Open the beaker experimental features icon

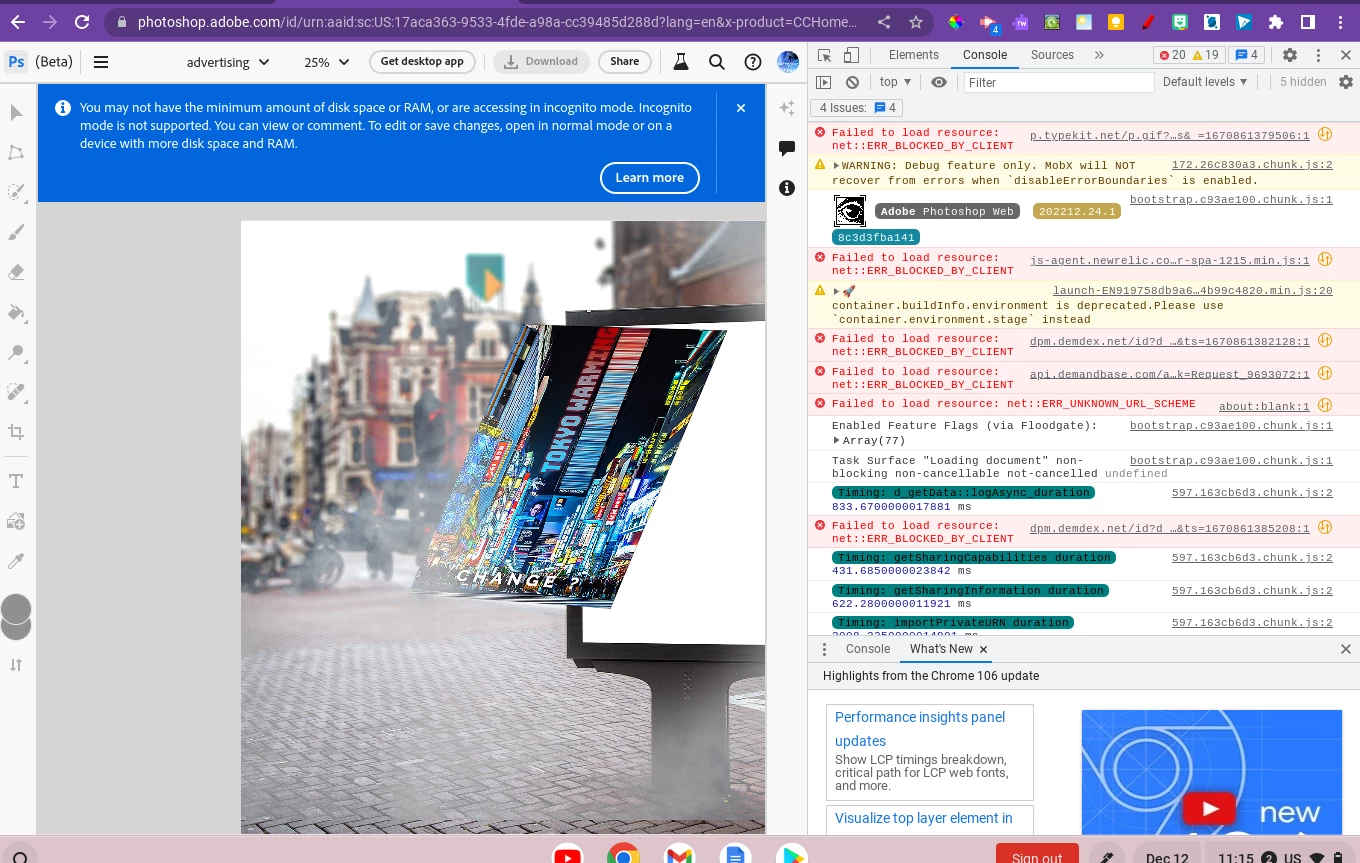pyautogui.click(x=681, y=62)
